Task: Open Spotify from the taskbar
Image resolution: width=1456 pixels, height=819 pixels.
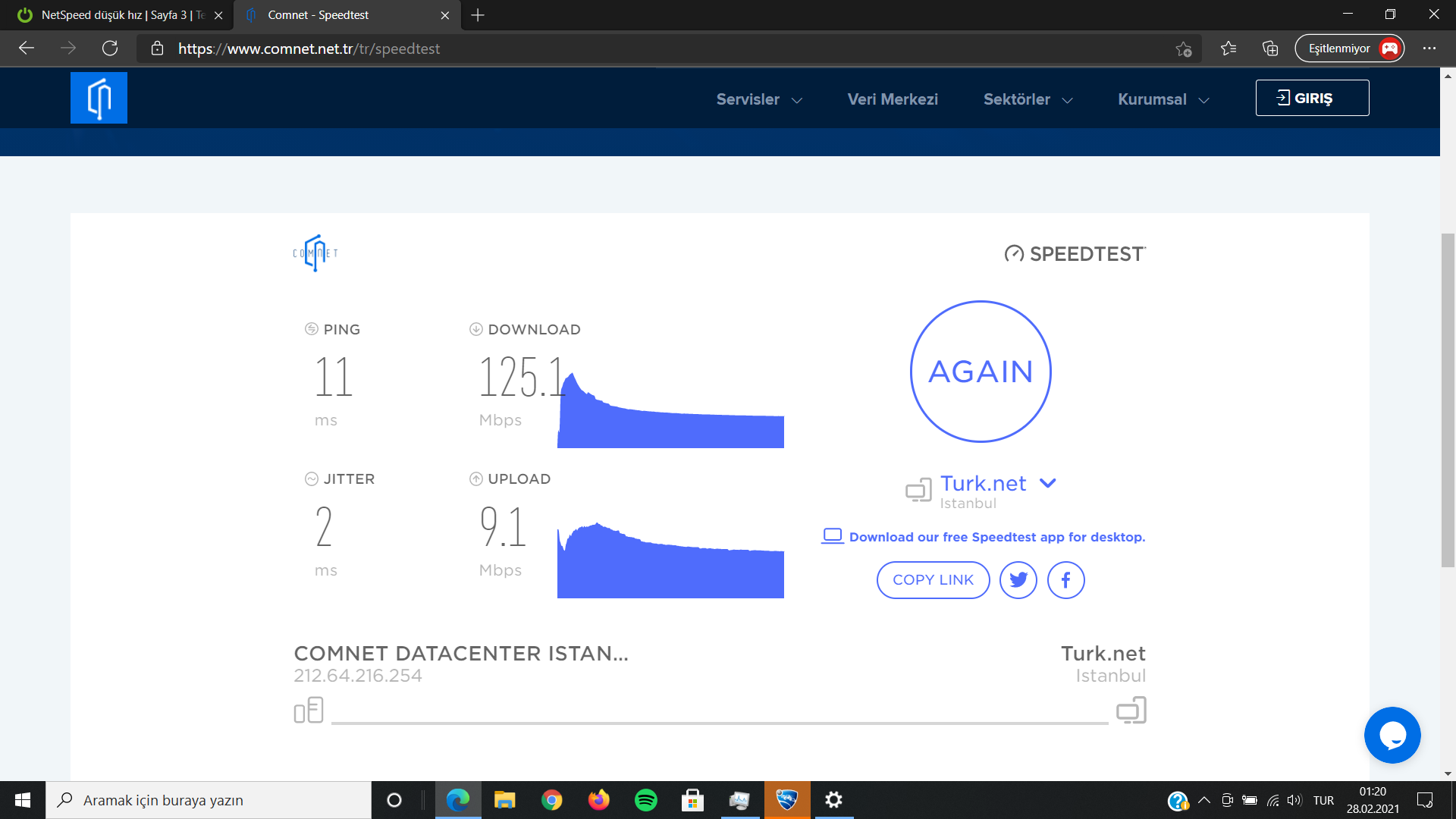Action: pos(646,800)
